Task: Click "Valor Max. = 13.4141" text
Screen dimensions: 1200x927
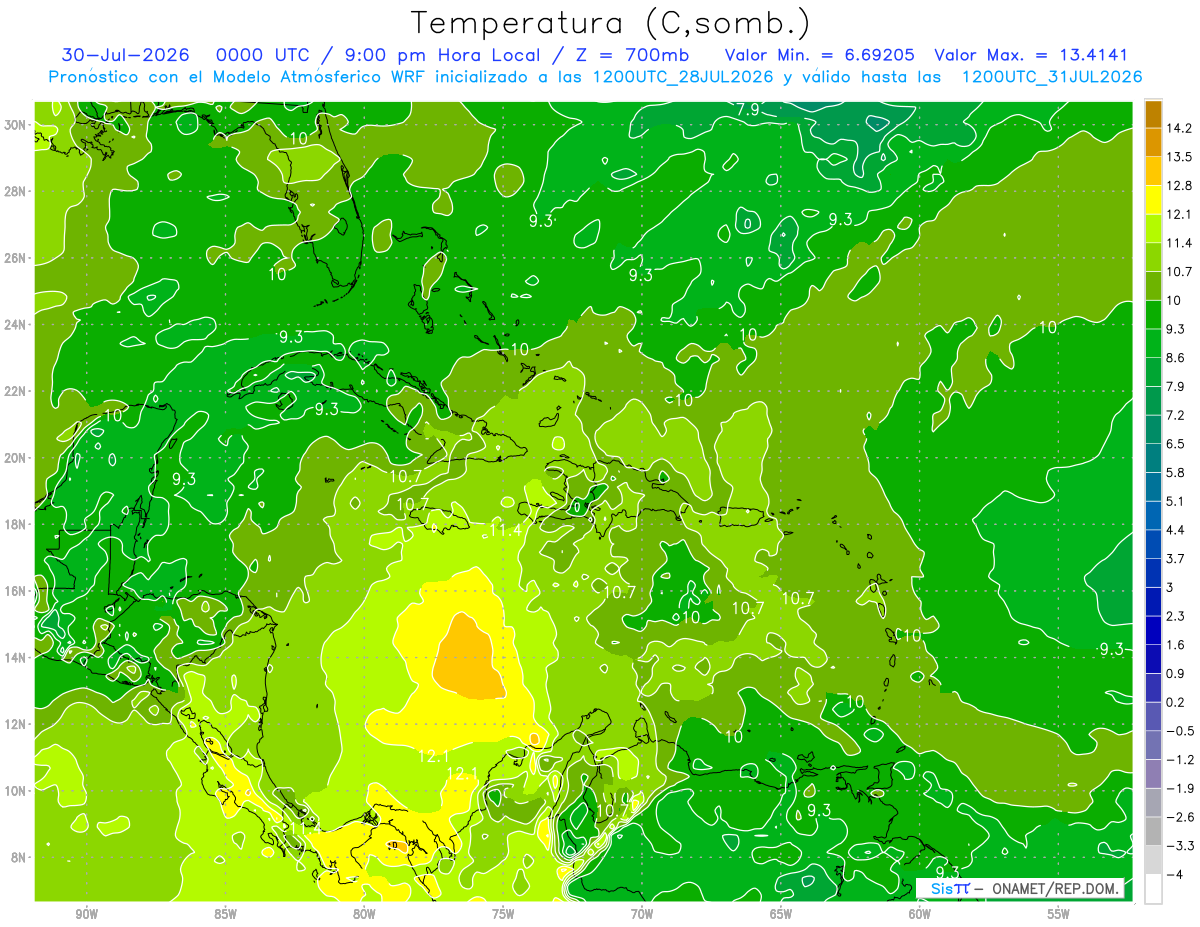Action: (x=1031, y=55)
